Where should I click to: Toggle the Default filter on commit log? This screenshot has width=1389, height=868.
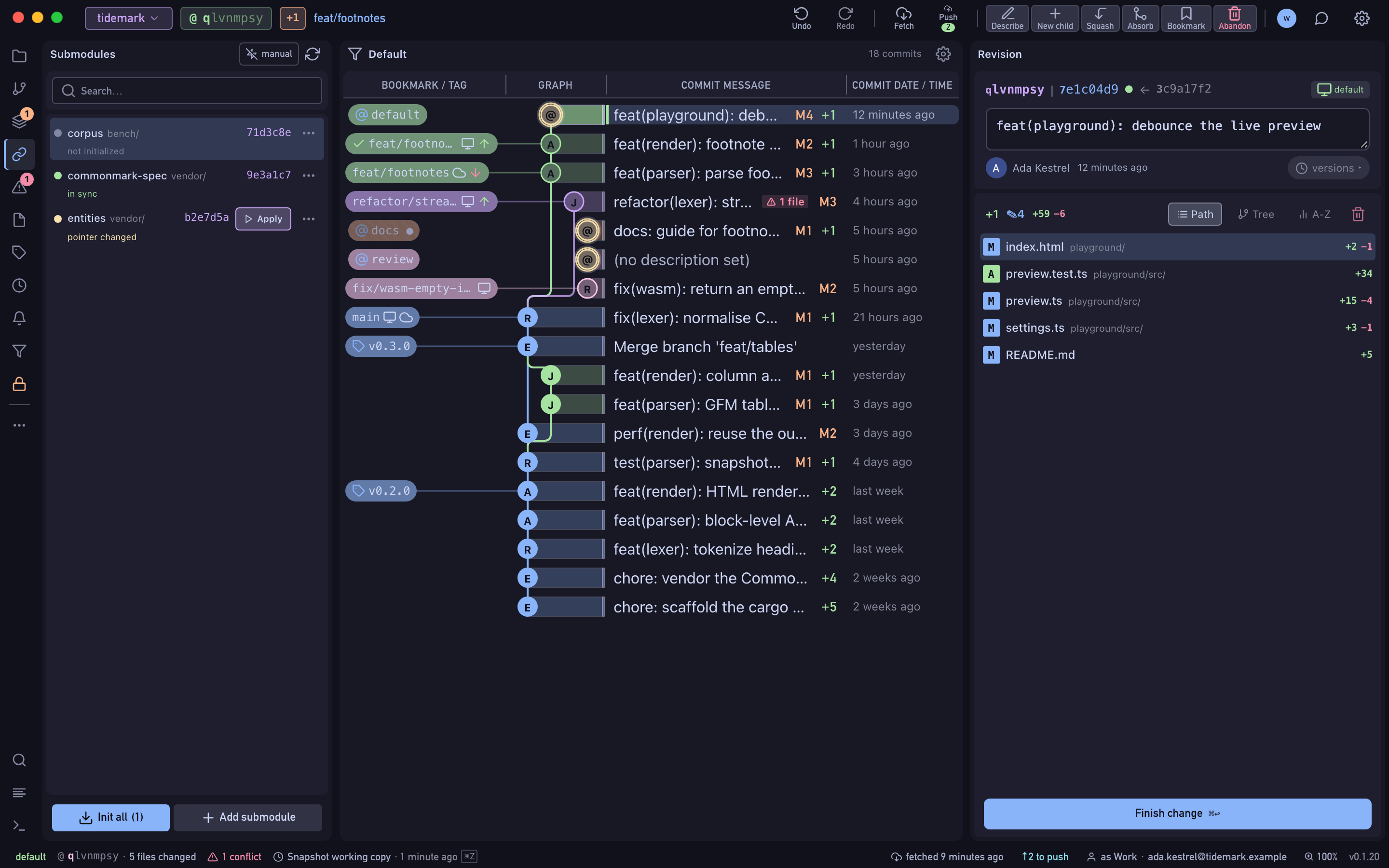click(377, 54)
